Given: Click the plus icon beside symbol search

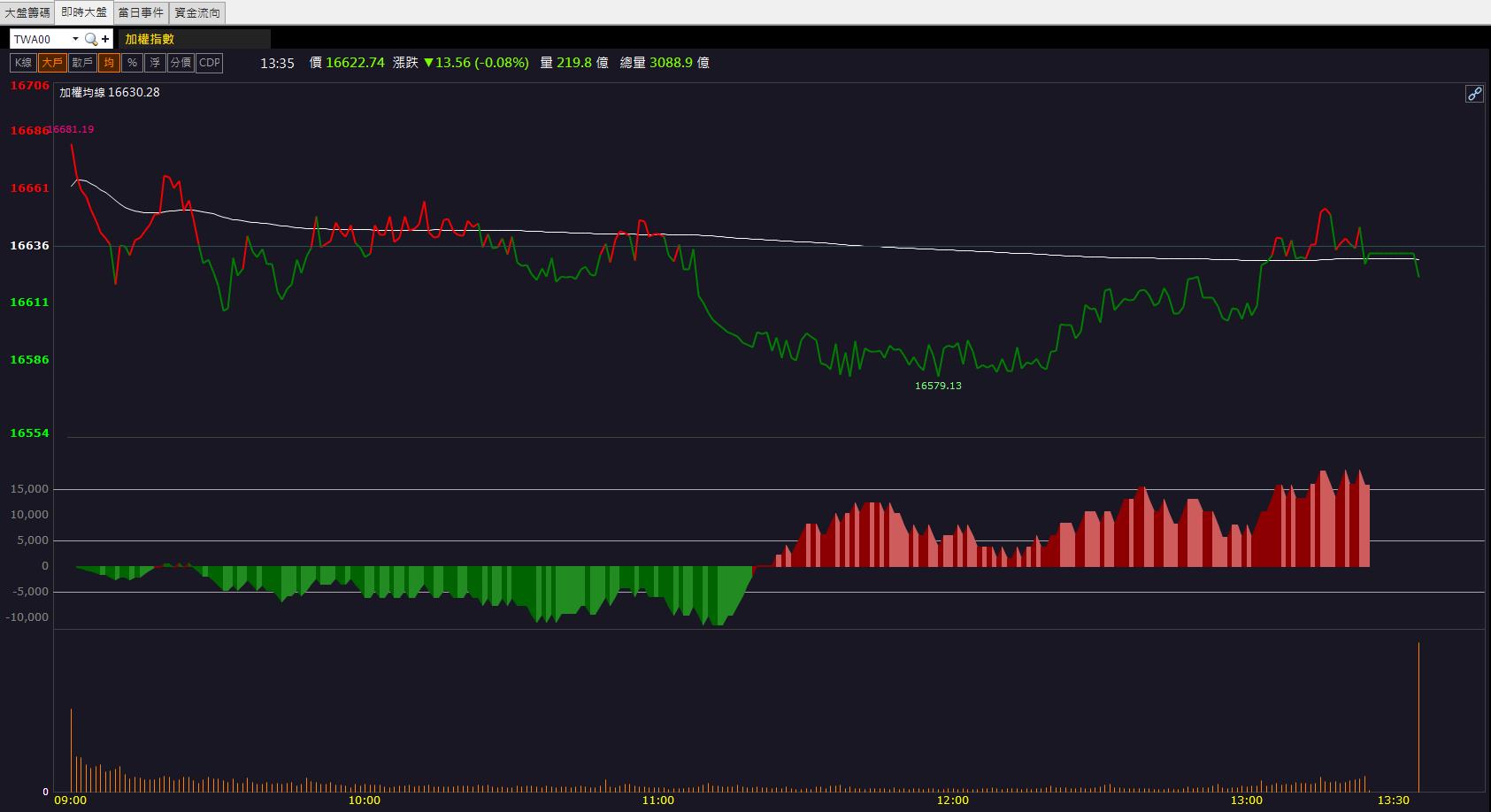Looking at the screenshot, I should pos(105,39).
